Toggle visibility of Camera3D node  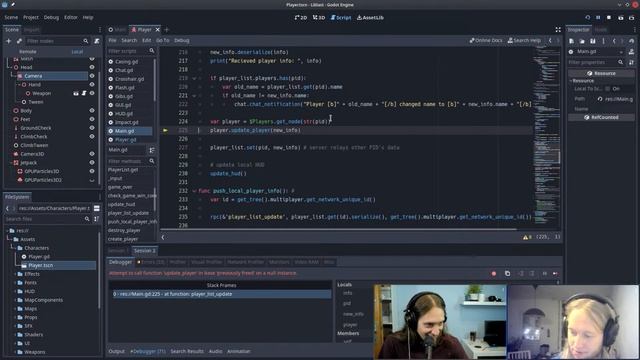pyautogui.click(x=92, y=154)
